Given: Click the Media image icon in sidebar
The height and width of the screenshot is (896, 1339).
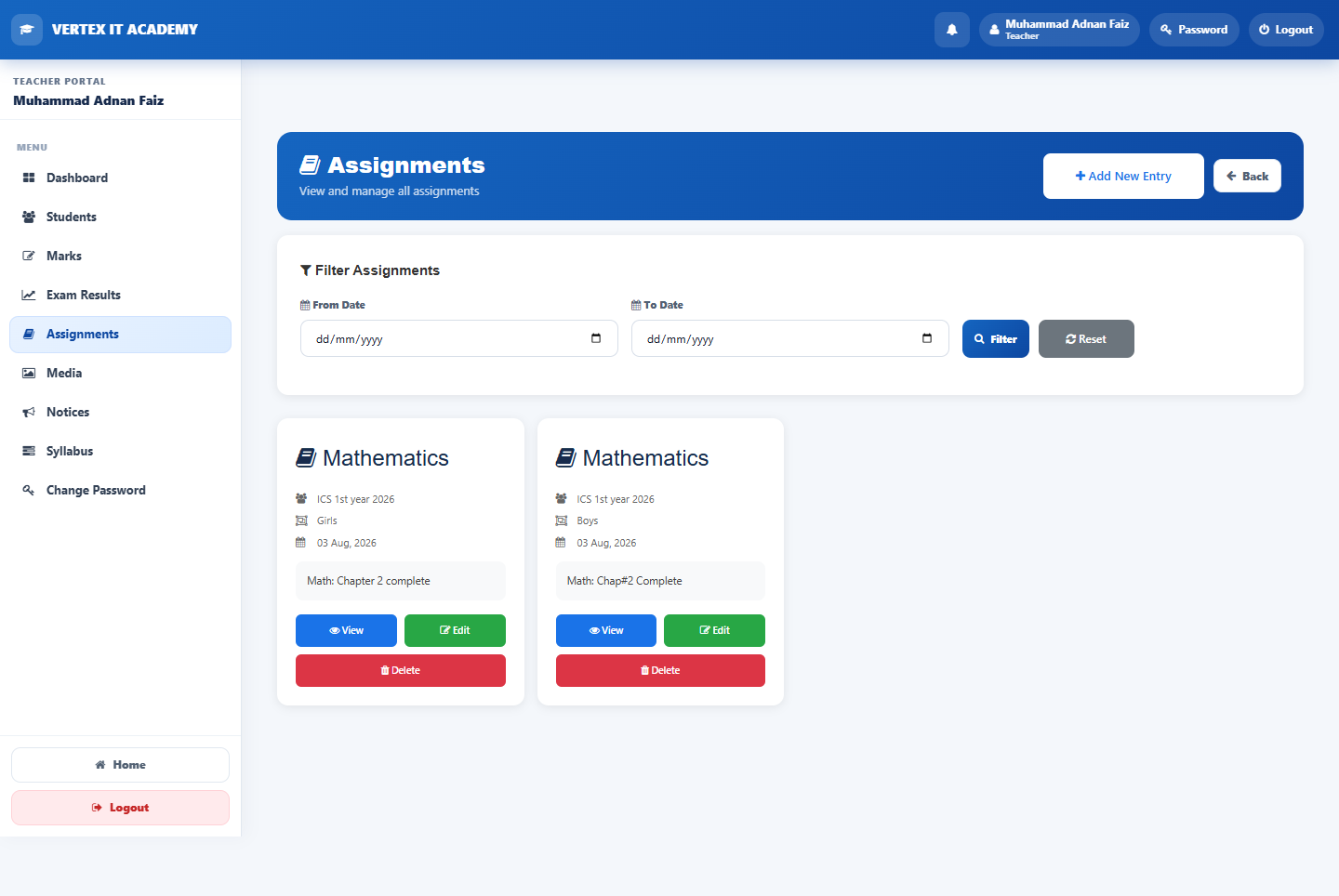Looking at the screenshot, I should (x=29, y=373).
